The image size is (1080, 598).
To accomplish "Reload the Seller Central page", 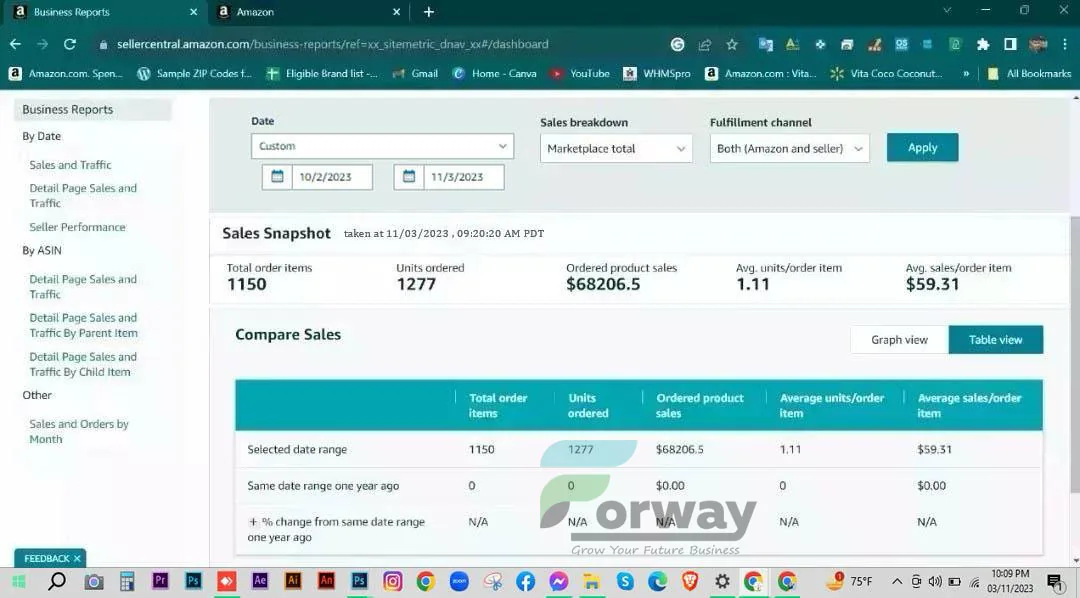I will click(x=70, y=44).
